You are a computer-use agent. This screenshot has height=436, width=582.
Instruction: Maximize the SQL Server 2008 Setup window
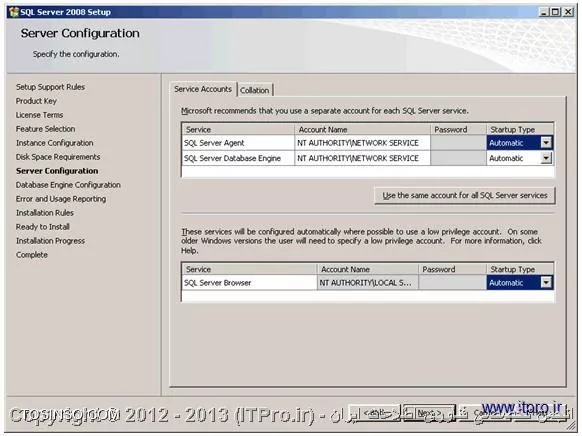click(x=555, y=12)
